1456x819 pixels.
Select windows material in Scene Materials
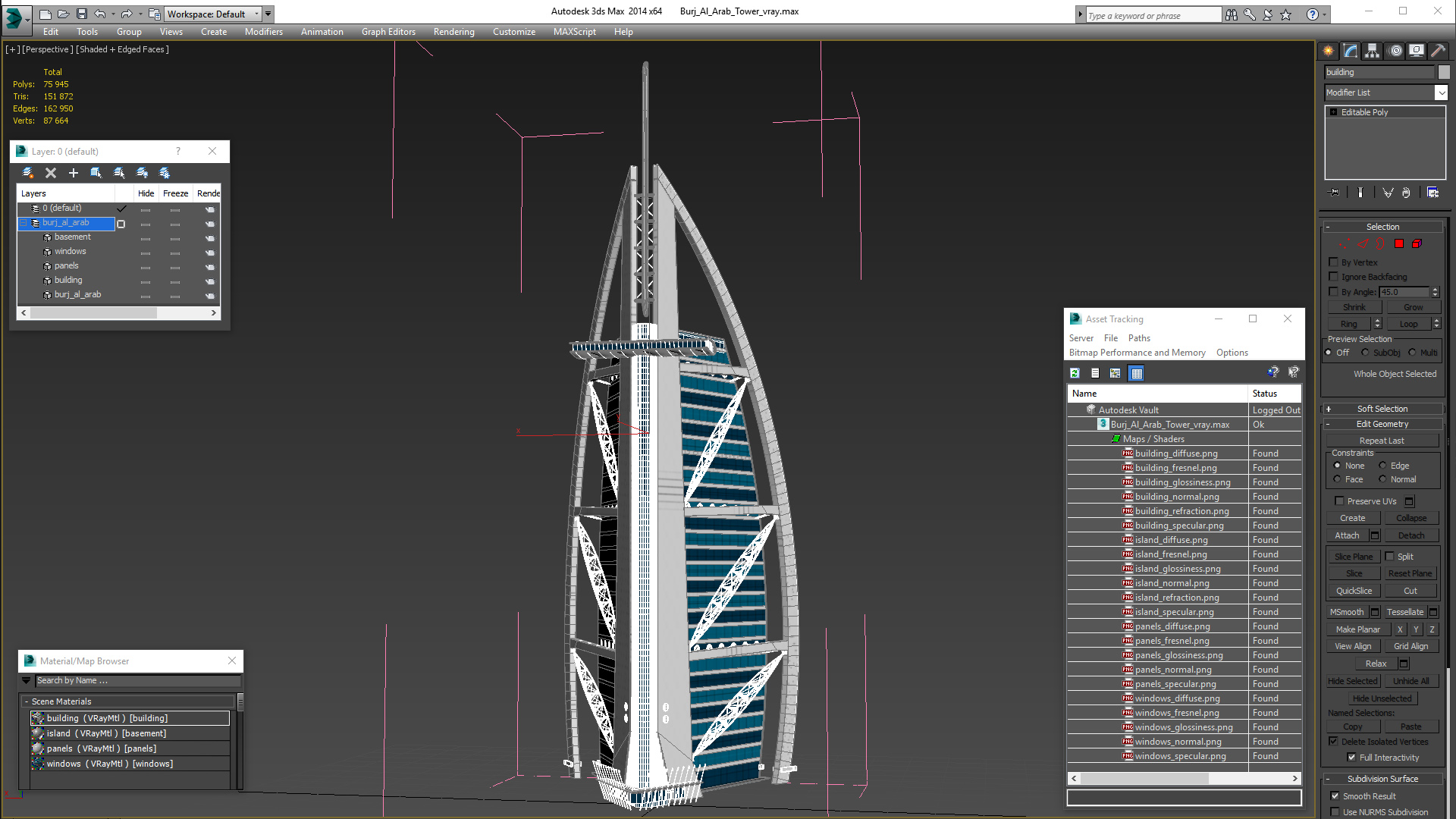click(x=130, y=764)
